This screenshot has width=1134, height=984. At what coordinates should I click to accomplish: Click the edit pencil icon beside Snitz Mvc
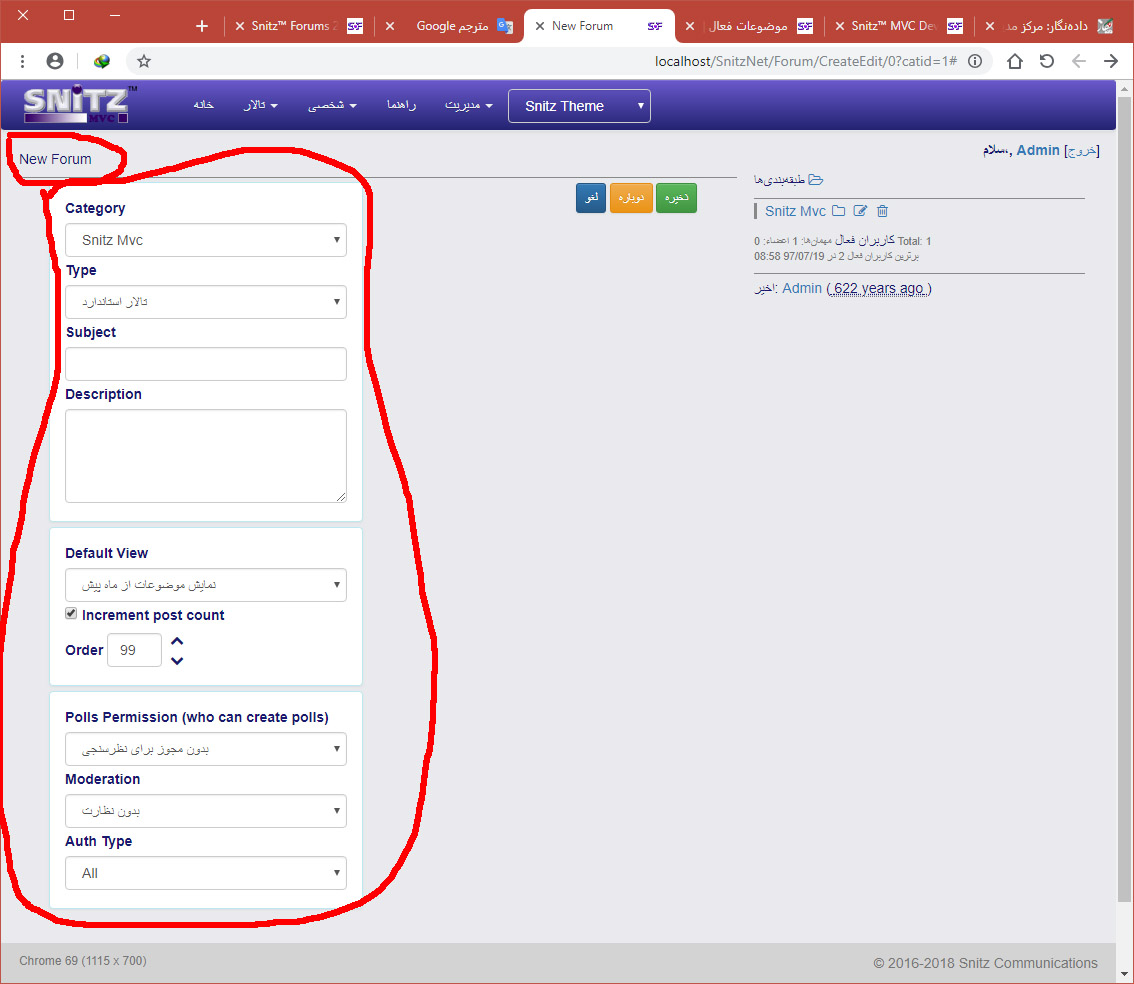[x=860, y=211]
